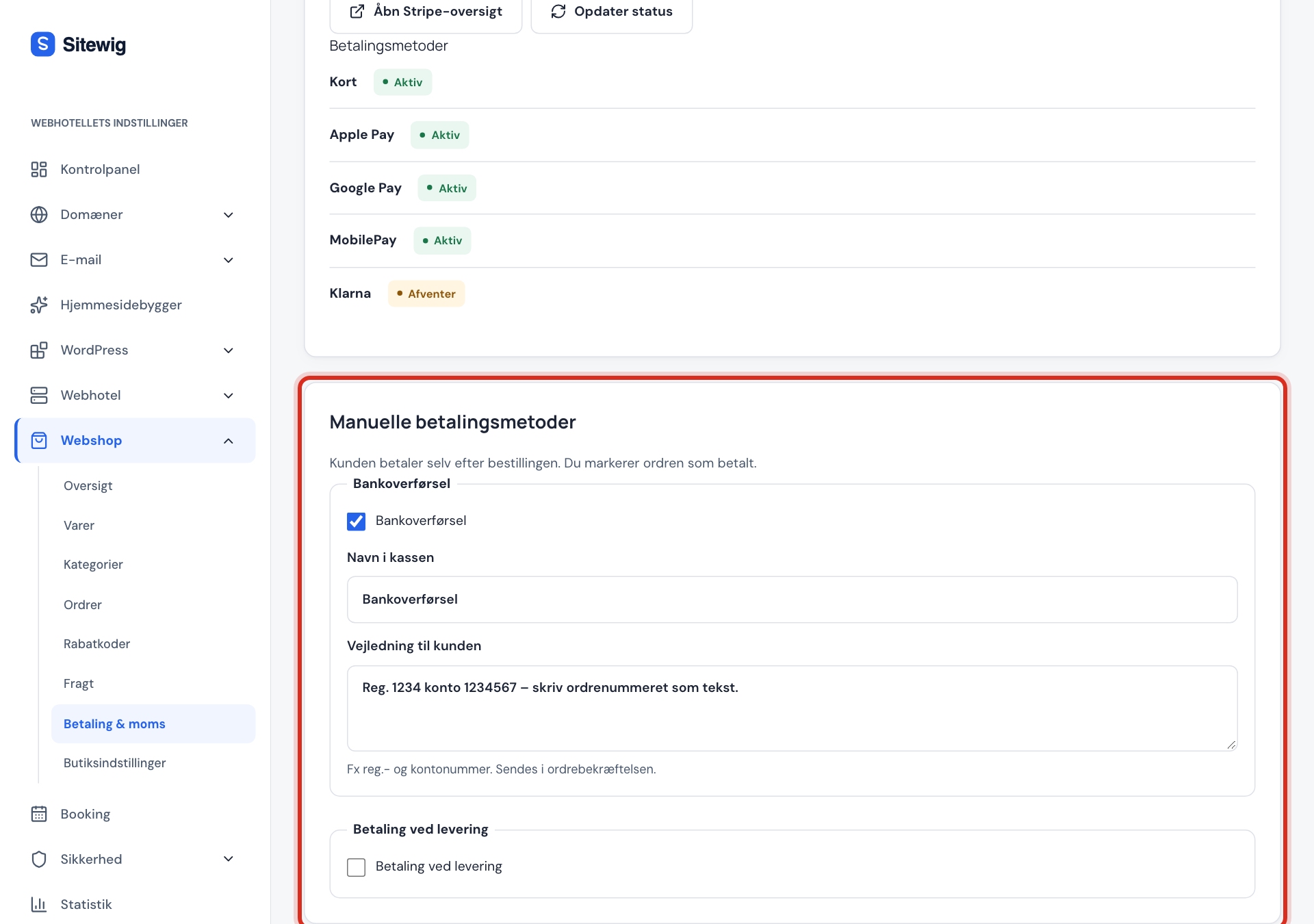Expand the Domæner menu chevron

point(229,215)
